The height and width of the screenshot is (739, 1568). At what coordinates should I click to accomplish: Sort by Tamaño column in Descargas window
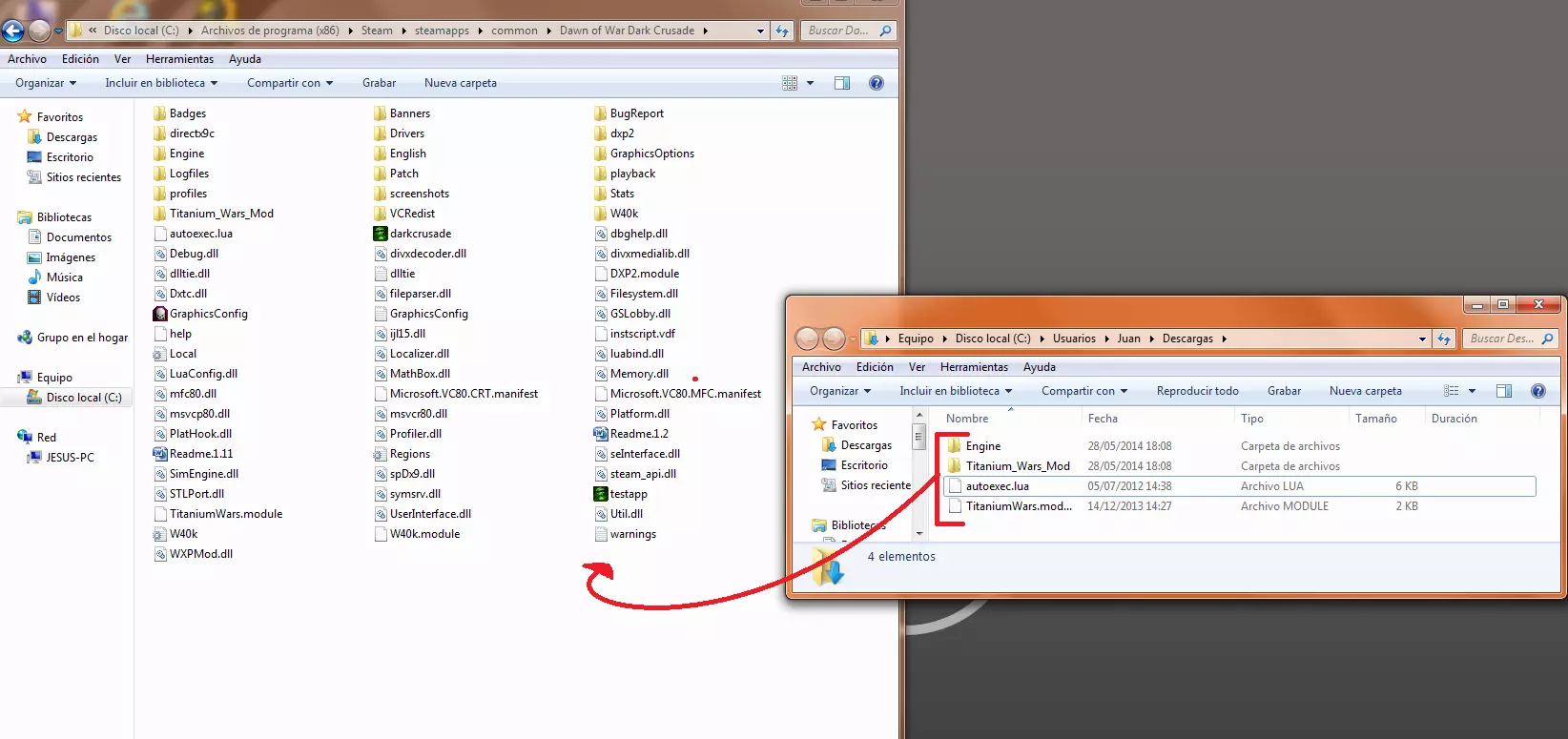point(1375,419)
